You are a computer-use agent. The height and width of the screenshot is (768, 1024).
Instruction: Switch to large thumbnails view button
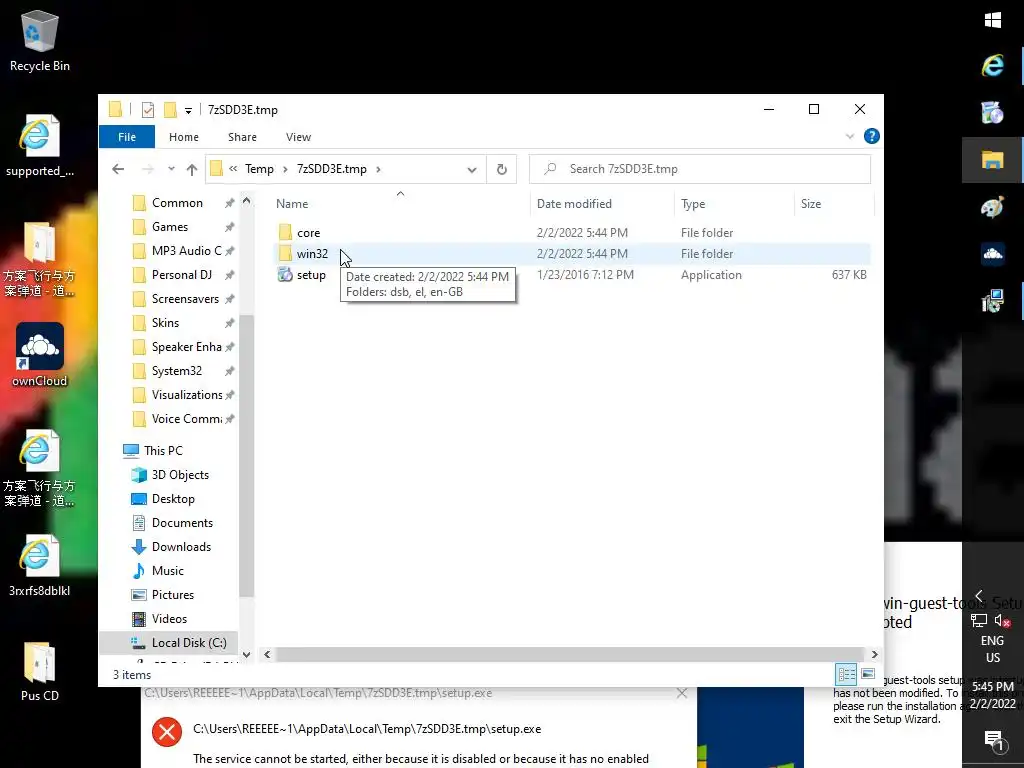coord(868,674)
